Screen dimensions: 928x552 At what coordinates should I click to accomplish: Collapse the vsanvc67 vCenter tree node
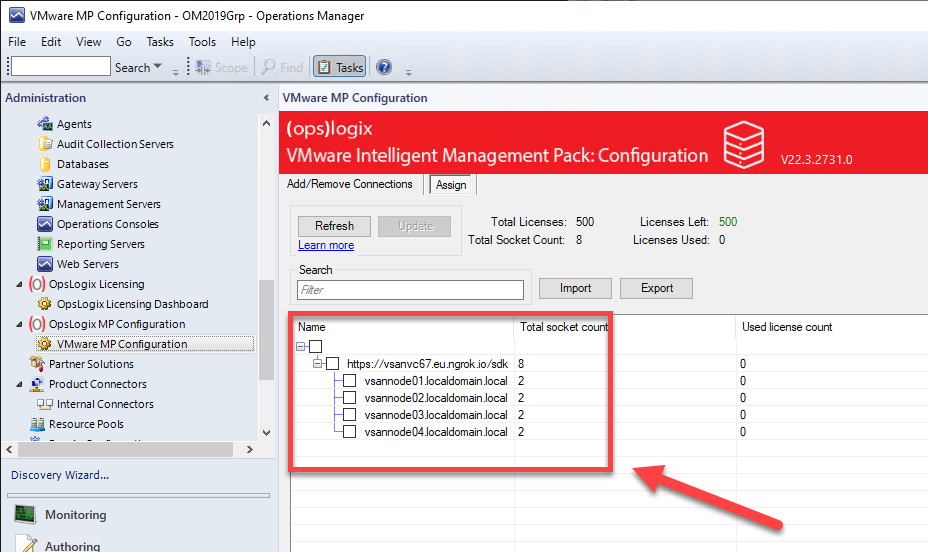[x=318, y=363]
